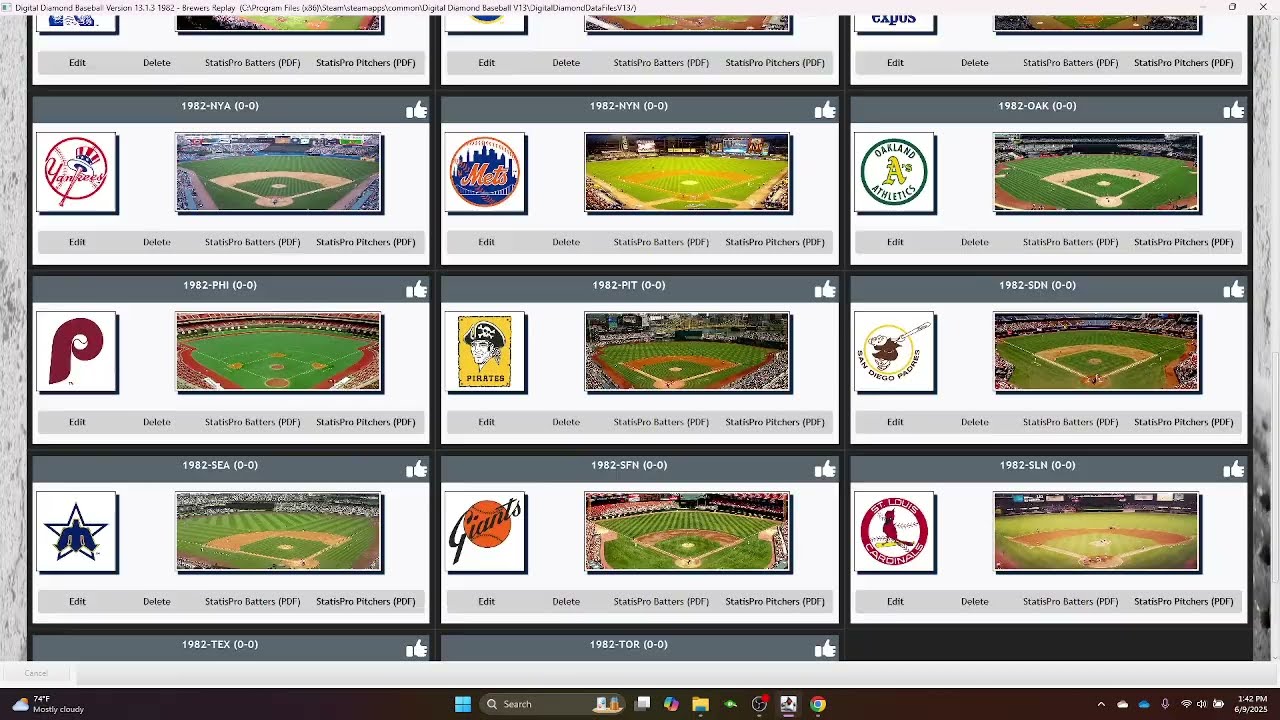
Task: Open StatisPro Pitchers PDF for 1982-SFN
Action: (775, 601)
